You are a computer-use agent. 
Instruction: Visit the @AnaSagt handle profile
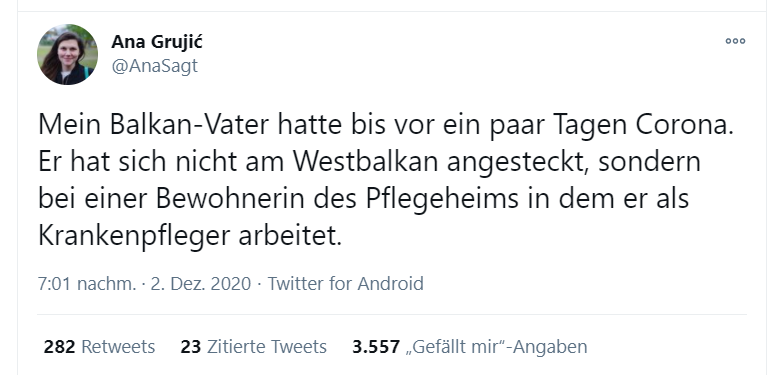coord(155,66)
